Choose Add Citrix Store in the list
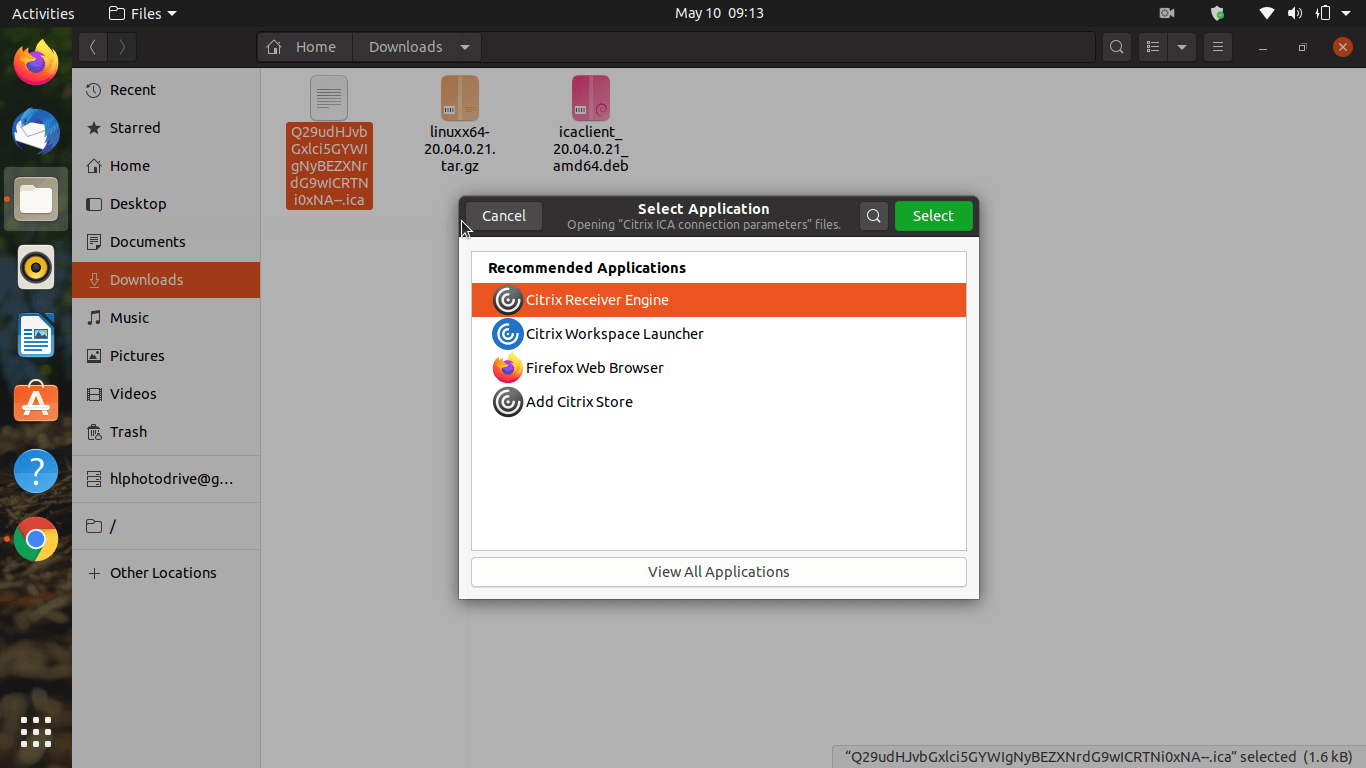The image size is (1366, 768). [x=719, y=402]
